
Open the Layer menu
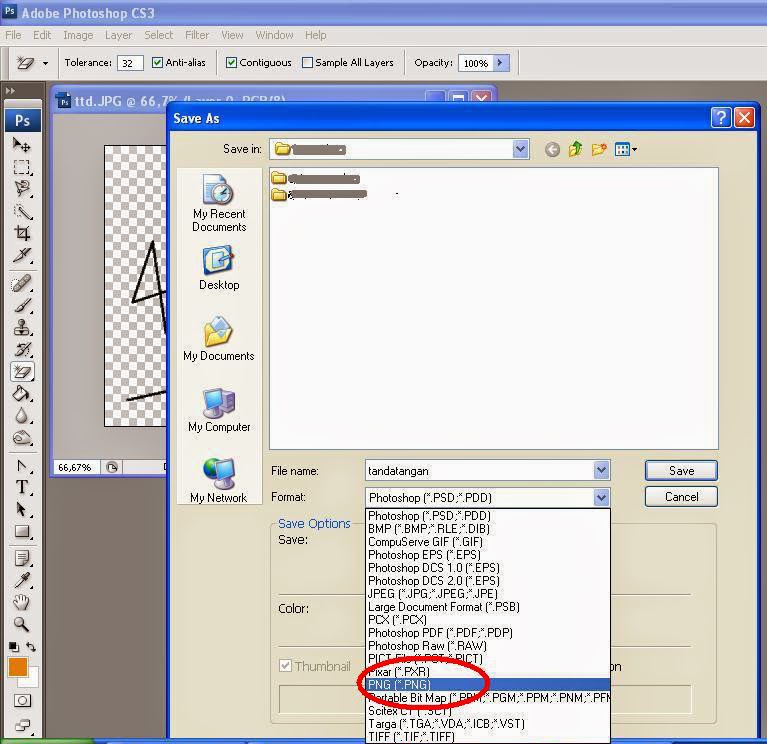click(118, 35)
